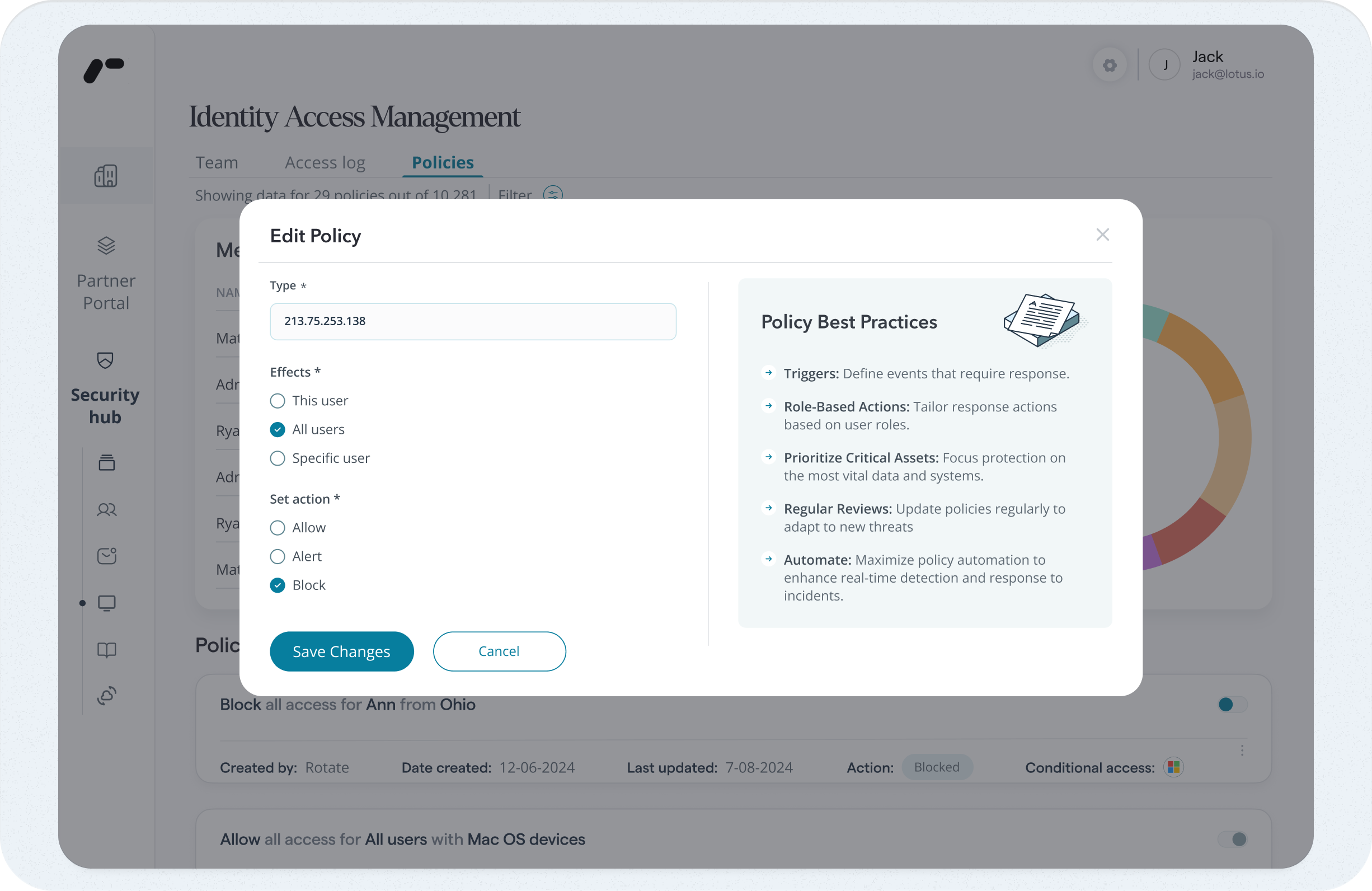Open the three-dot menu on Ohio policy
Viewport: 1372px width, 891px height.
1242,751
